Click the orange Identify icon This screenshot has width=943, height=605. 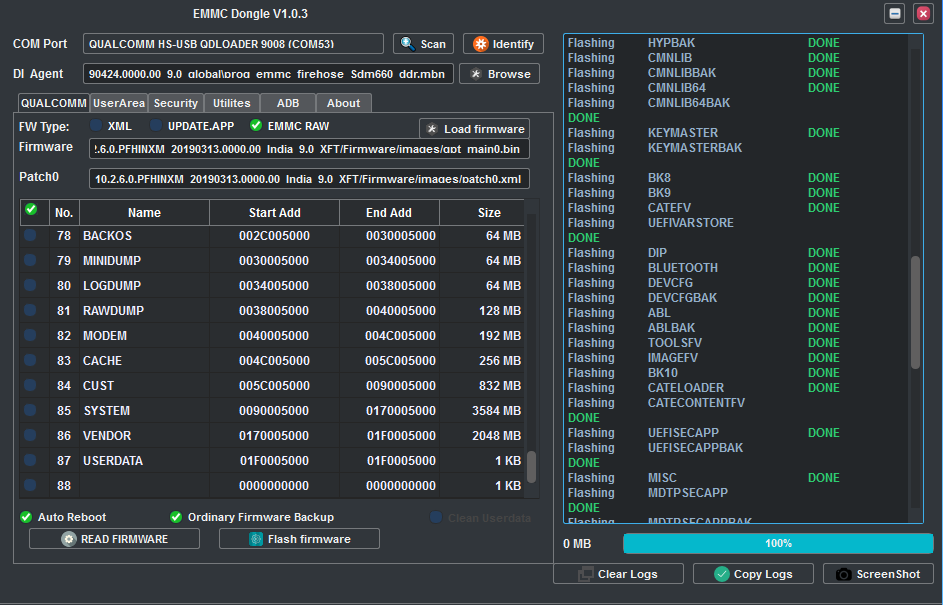[481, 44]
